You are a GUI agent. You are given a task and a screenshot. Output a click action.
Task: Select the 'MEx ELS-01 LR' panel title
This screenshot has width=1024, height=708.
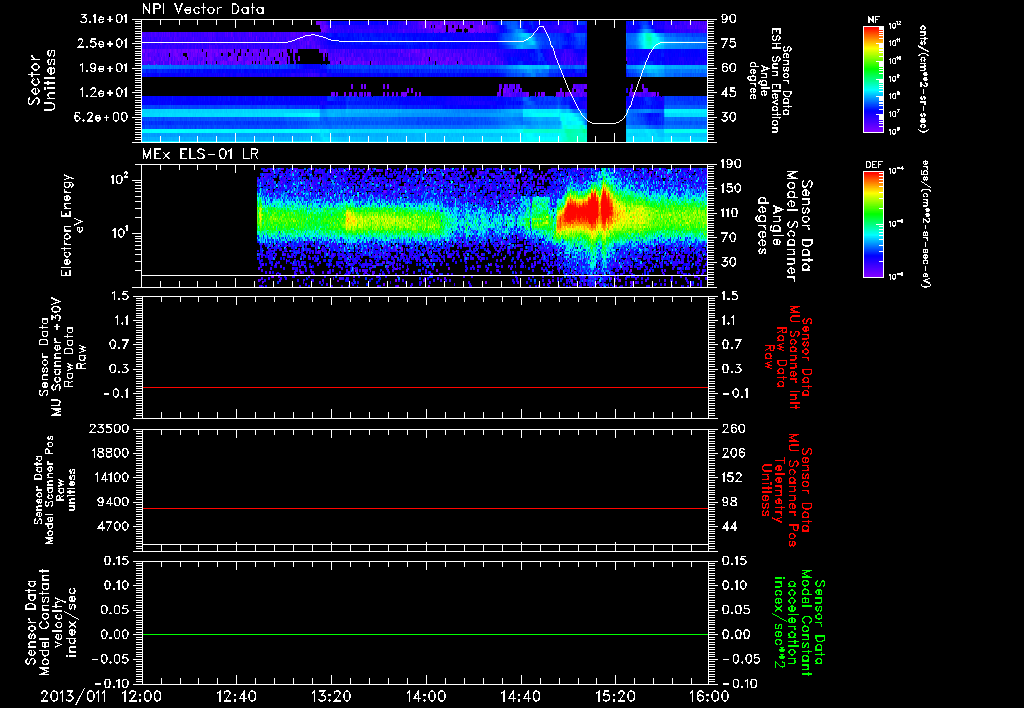coord(200,154)
